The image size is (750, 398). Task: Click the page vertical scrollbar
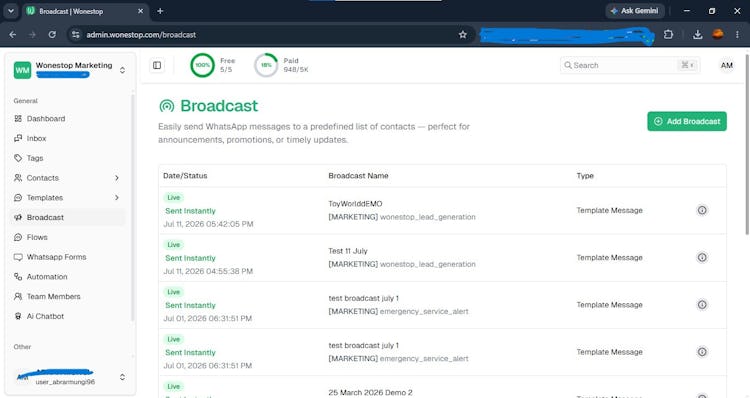point(747,144)
